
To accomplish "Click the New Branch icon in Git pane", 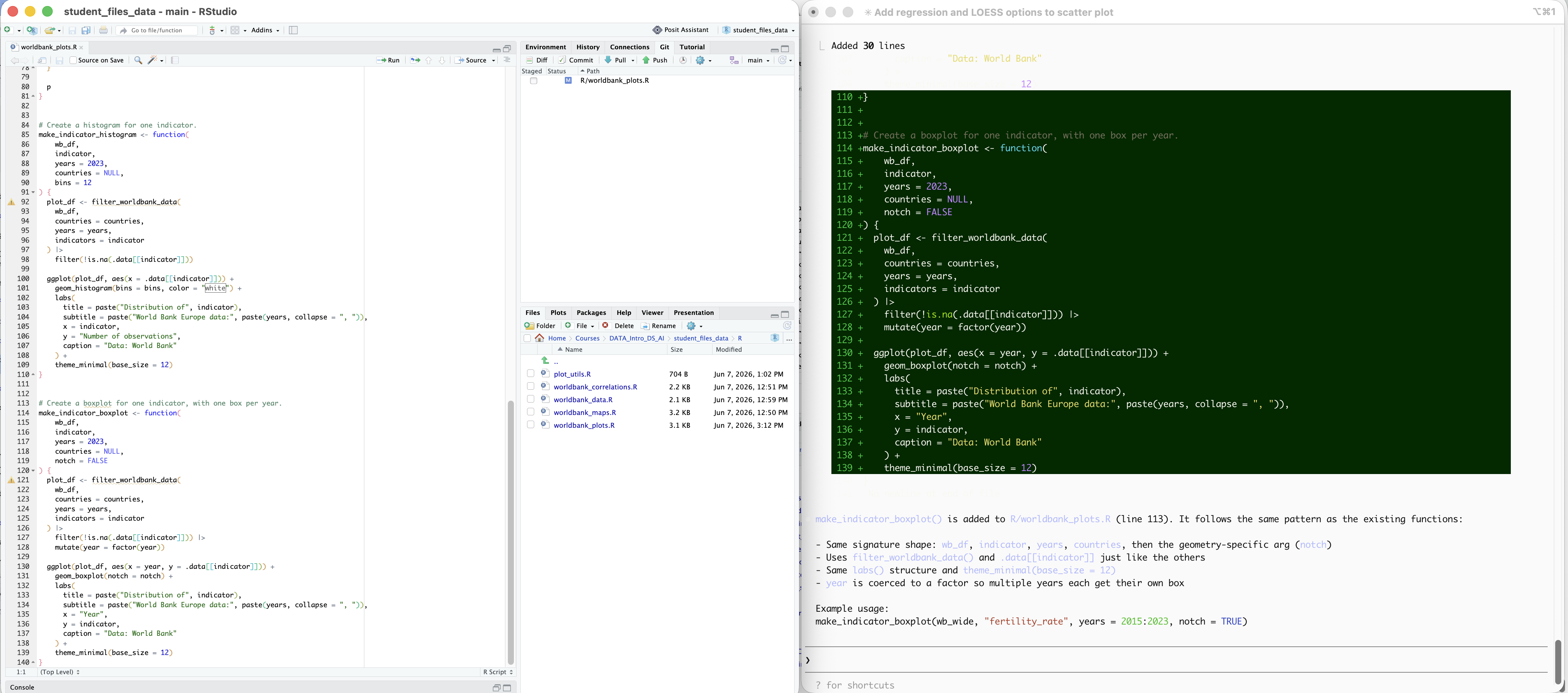I will pyautogui.click(x=734, y=60).
